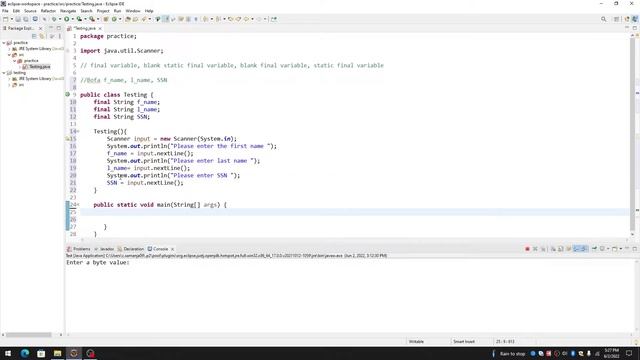Click the Console input area text
Image resolution: width=640 pixels, height=360 pixels.
pyautogui.click(x=98, y=262)
